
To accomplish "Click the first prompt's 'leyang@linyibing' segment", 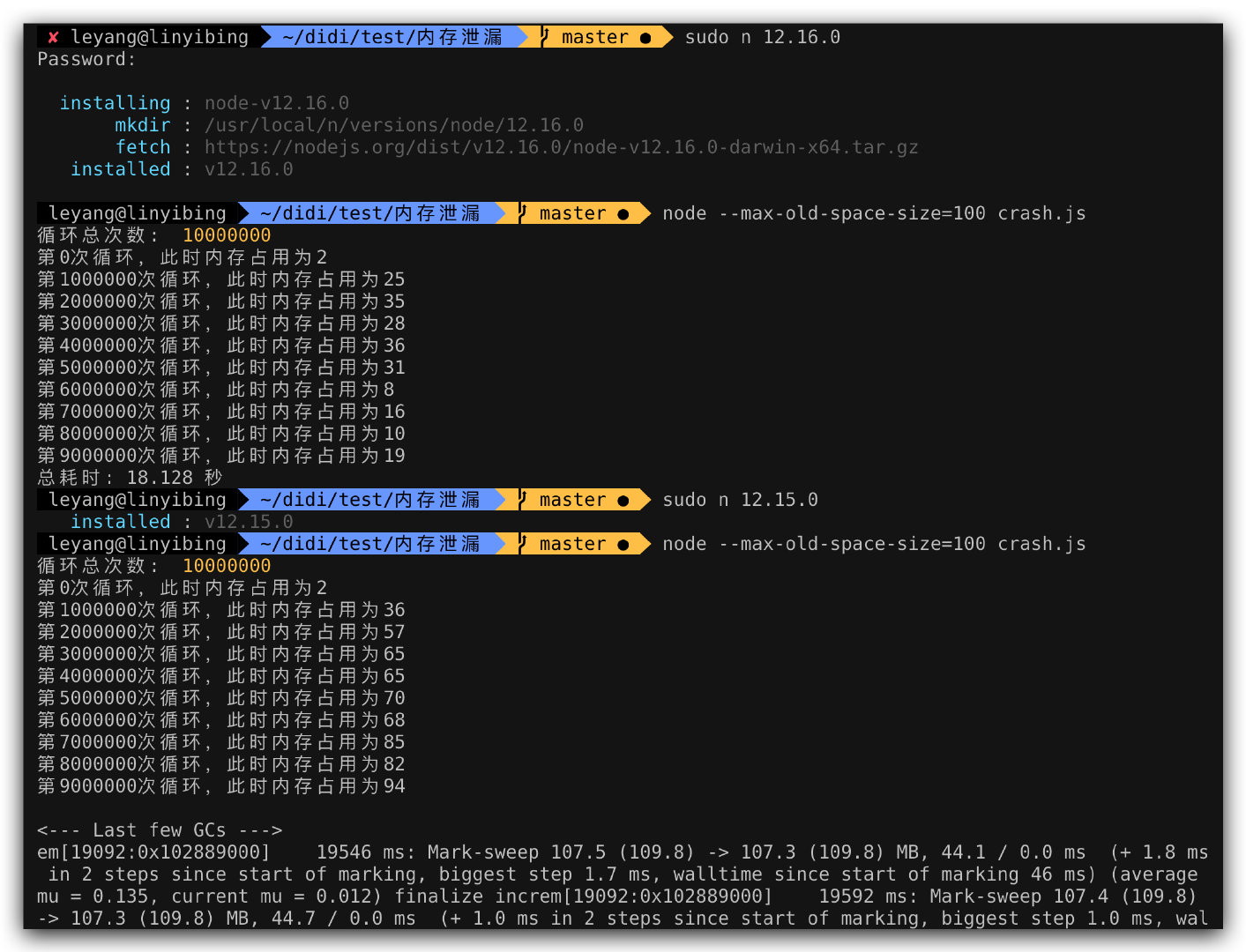I will coord(160,37).
